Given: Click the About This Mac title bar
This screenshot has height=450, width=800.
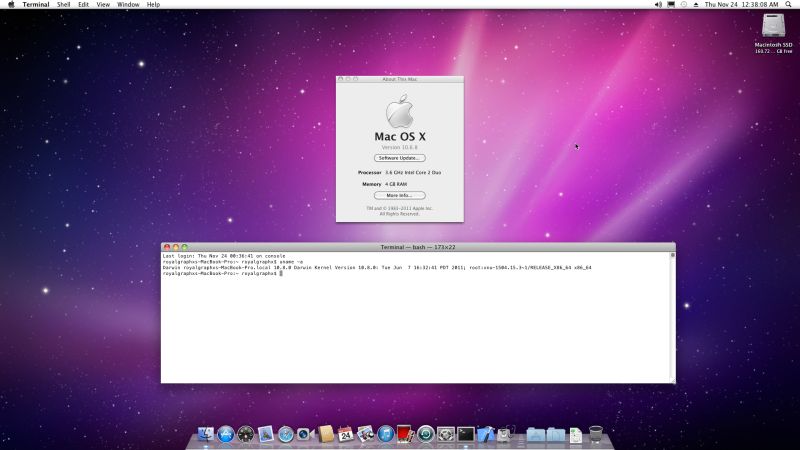Looking at the screenshot, I should pos(399,79).
